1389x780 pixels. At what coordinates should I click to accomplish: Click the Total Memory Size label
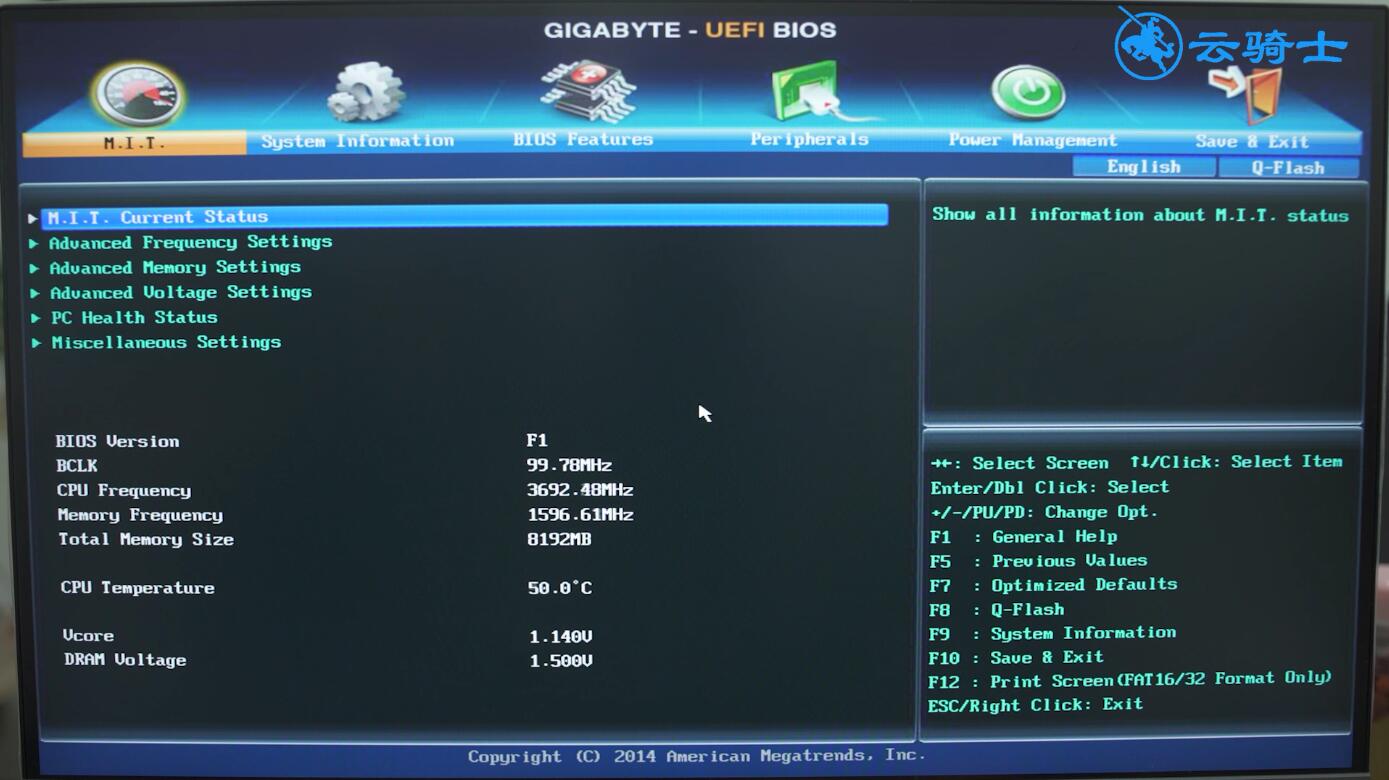click(x=146, y=539)
